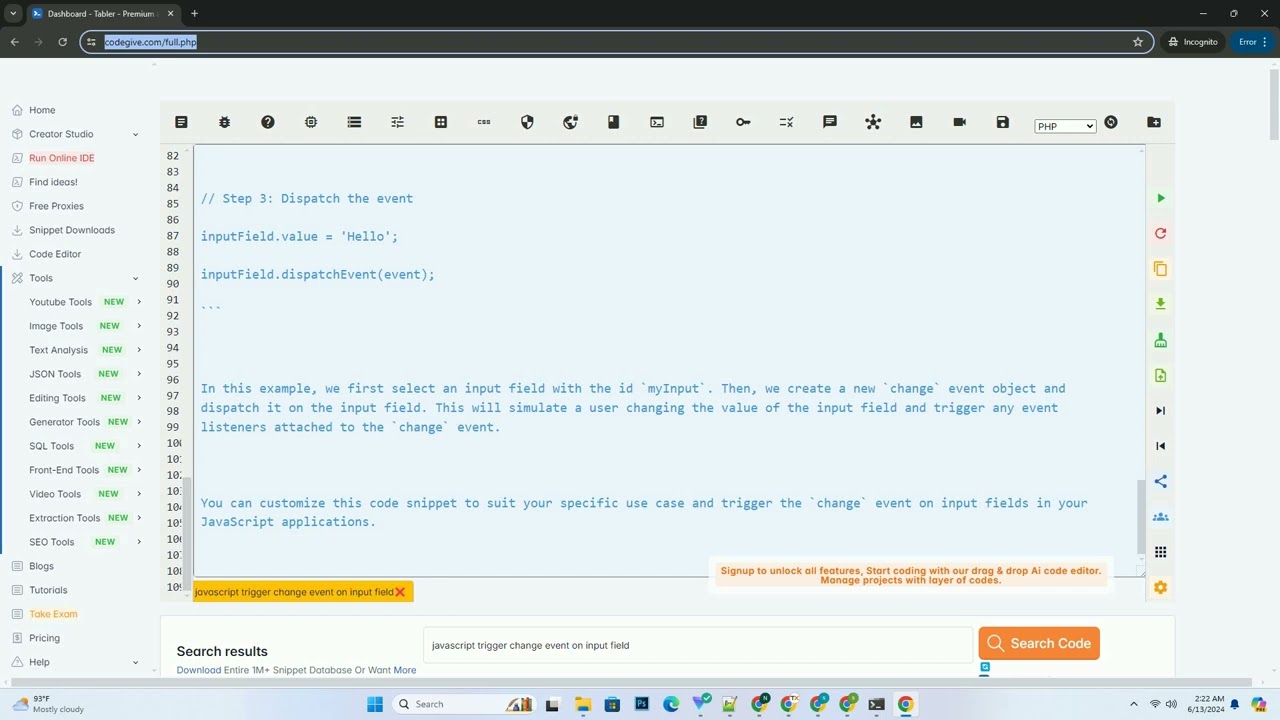This screenshot has height=720, width=1280.
Task: Copy code with the orange copy icon
Action: tap(1161, 269)
